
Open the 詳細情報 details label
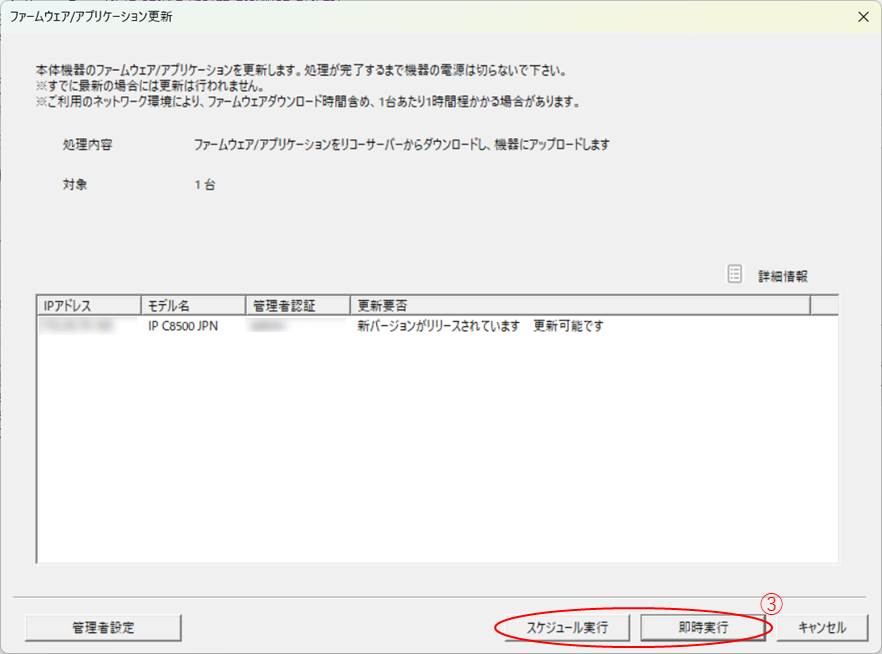(x=782, y=275)
